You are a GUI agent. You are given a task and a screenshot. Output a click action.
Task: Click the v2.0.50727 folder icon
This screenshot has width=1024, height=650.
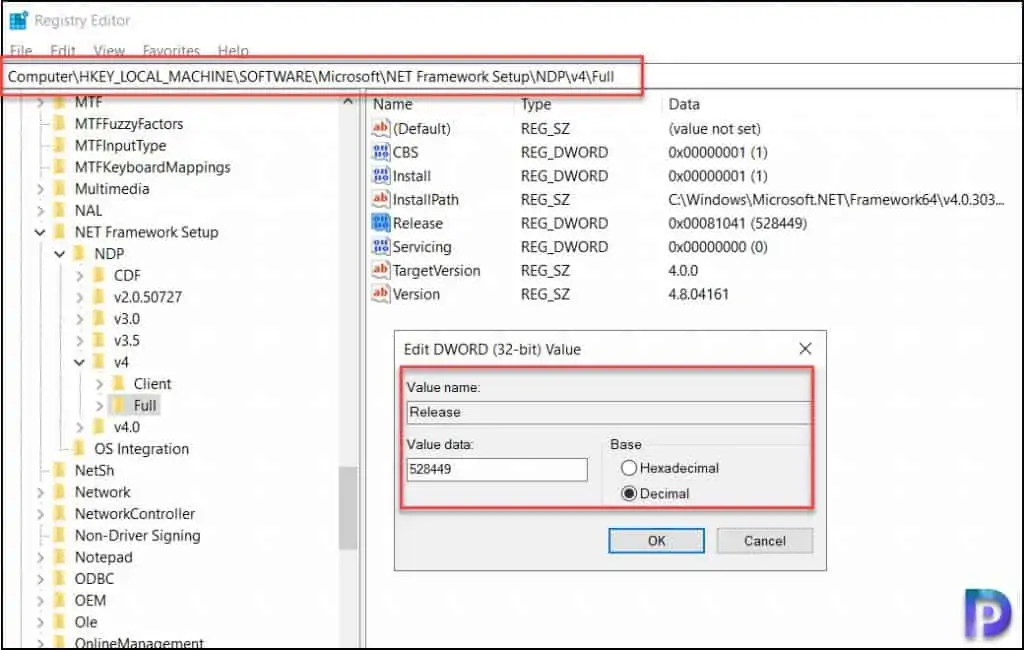(x=99, y=297)
